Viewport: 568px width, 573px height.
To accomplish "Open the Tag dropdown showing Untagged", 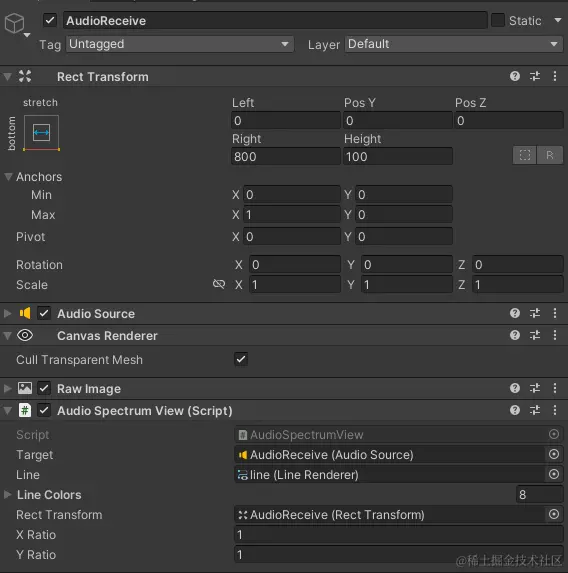I will tap(180, 44).
